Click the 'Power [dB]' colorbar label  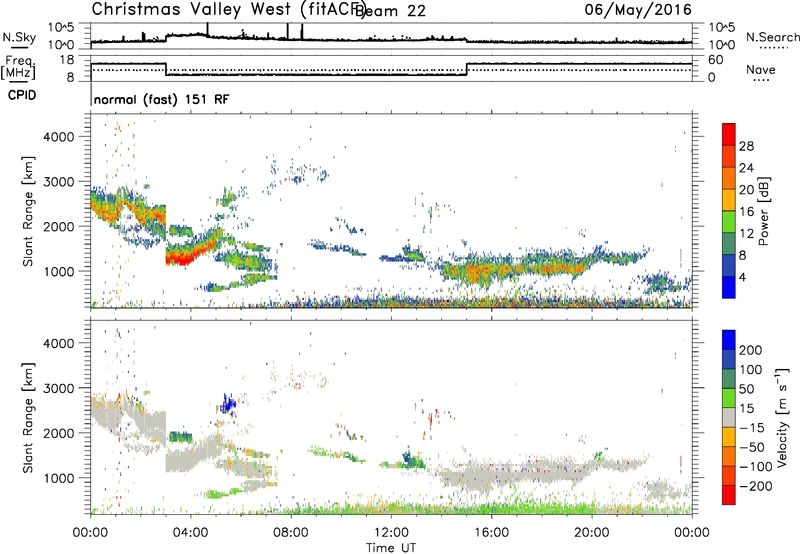(763, 211)
